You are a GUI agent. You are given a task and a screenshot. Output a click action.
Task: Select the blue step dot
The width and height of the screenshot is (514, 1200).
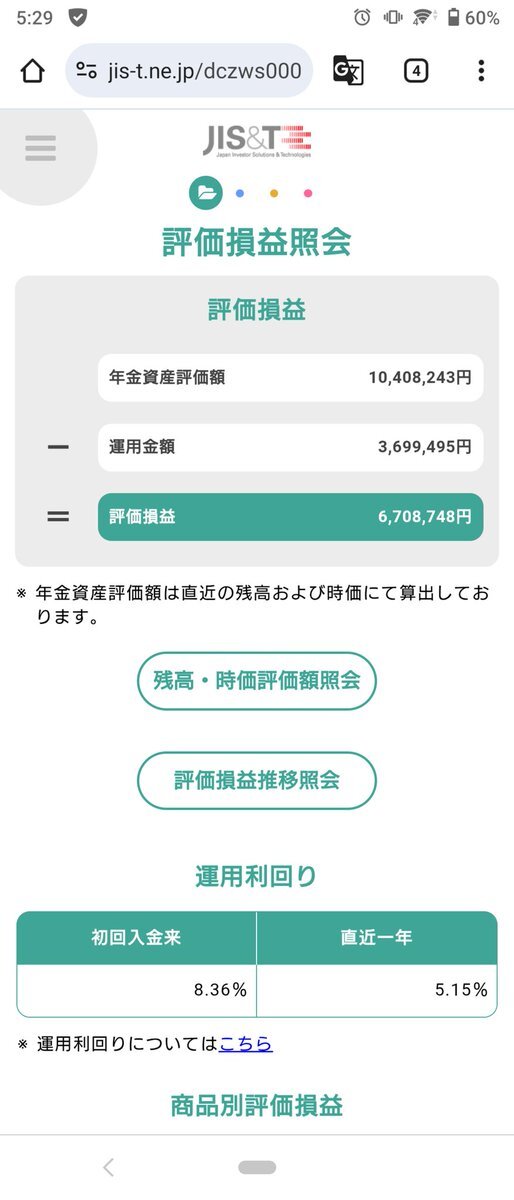click(239, 193)
